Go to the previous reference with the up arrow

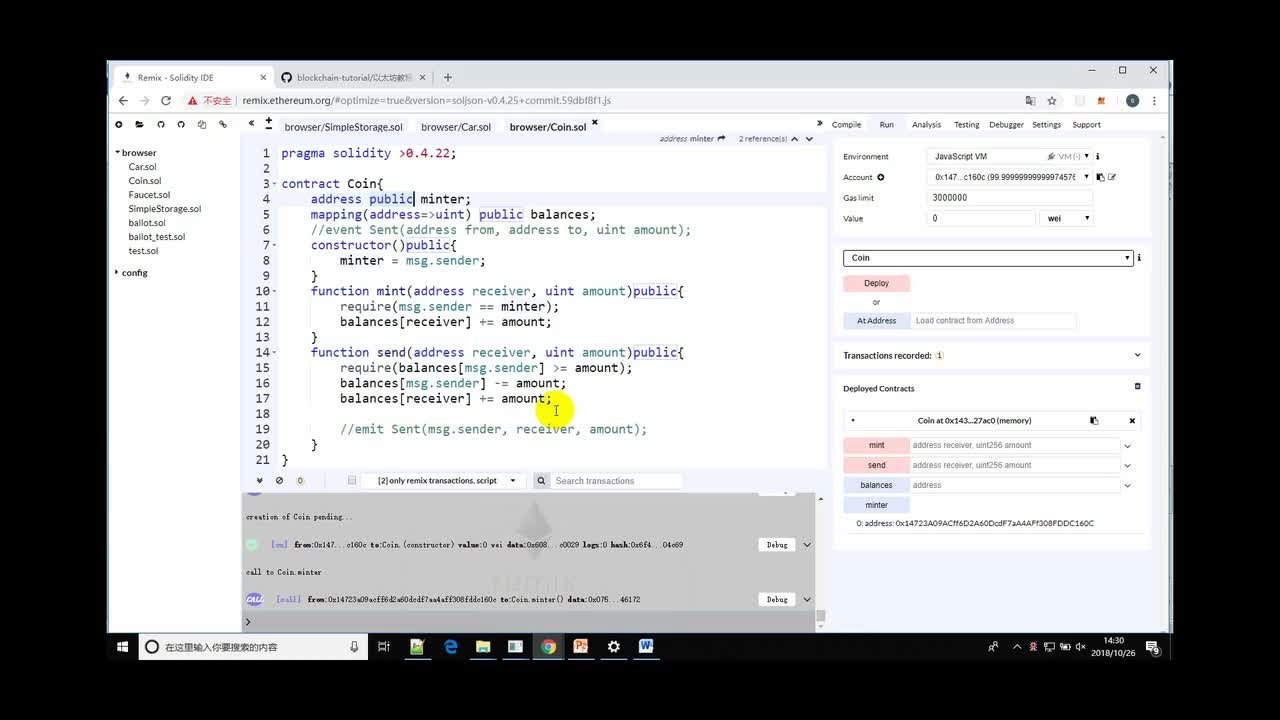(795, 139)
